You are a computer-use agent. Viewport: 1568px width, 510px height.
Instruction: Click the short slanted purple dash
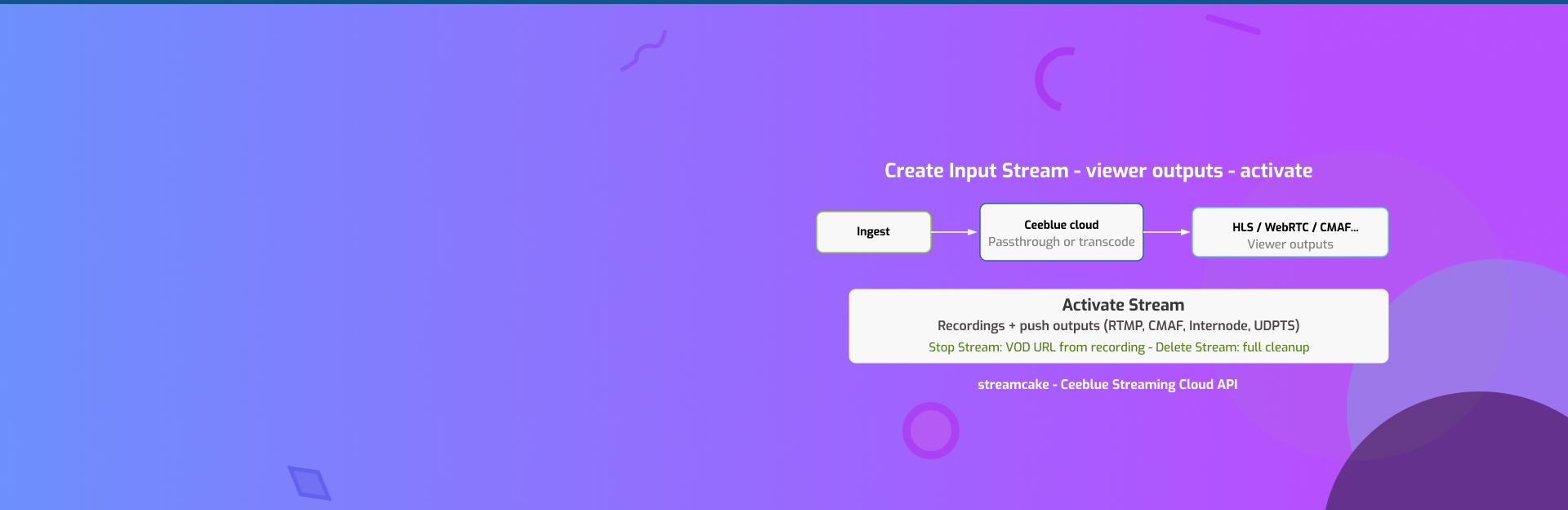click(x=1232, y=25)
